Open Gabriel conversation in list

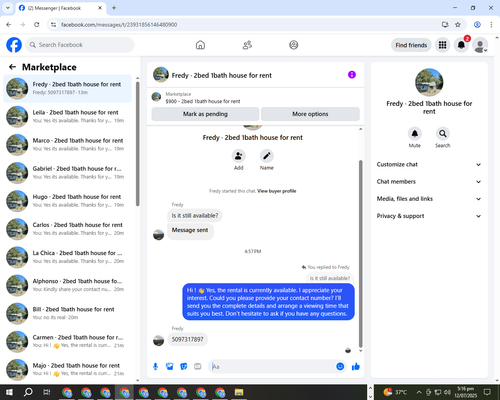pos(67,173)
